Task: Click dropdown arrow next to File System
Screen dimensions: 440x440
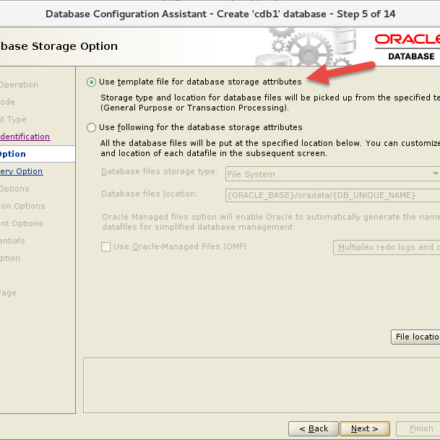Action: point(435,174)
